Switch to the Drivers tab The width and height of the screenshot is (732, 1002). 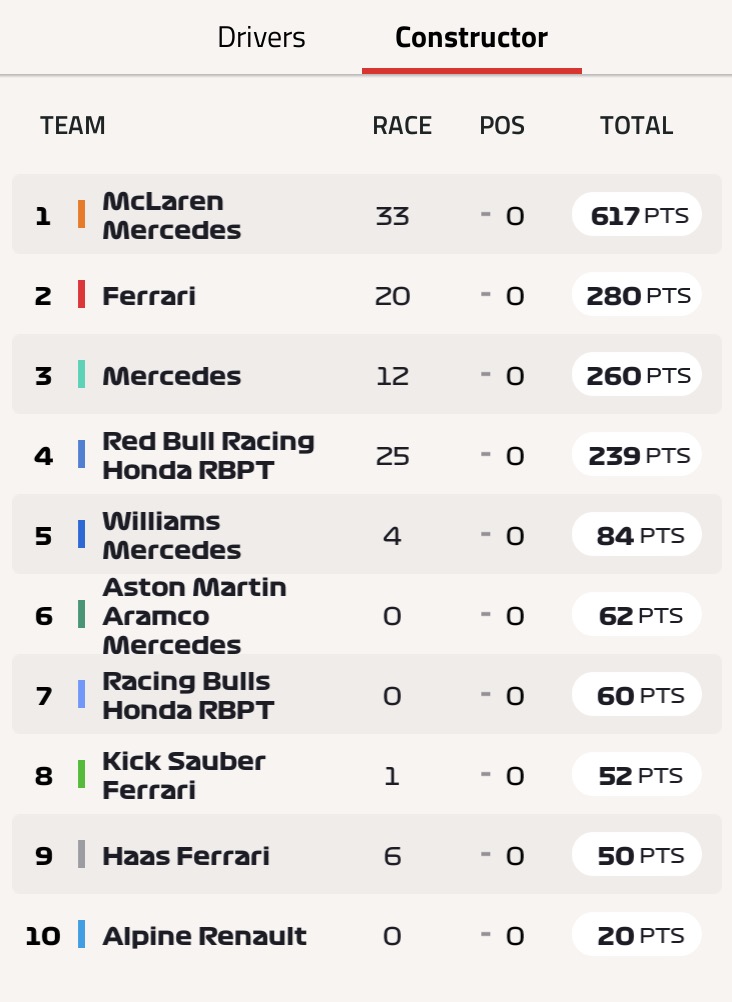pos(261,37)
